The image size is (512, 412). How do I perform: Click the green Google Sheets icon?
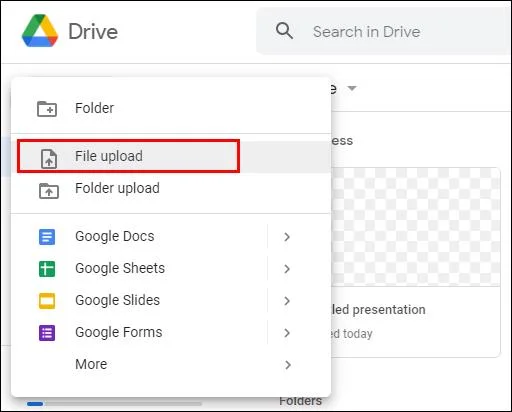[x=47, y=269]
